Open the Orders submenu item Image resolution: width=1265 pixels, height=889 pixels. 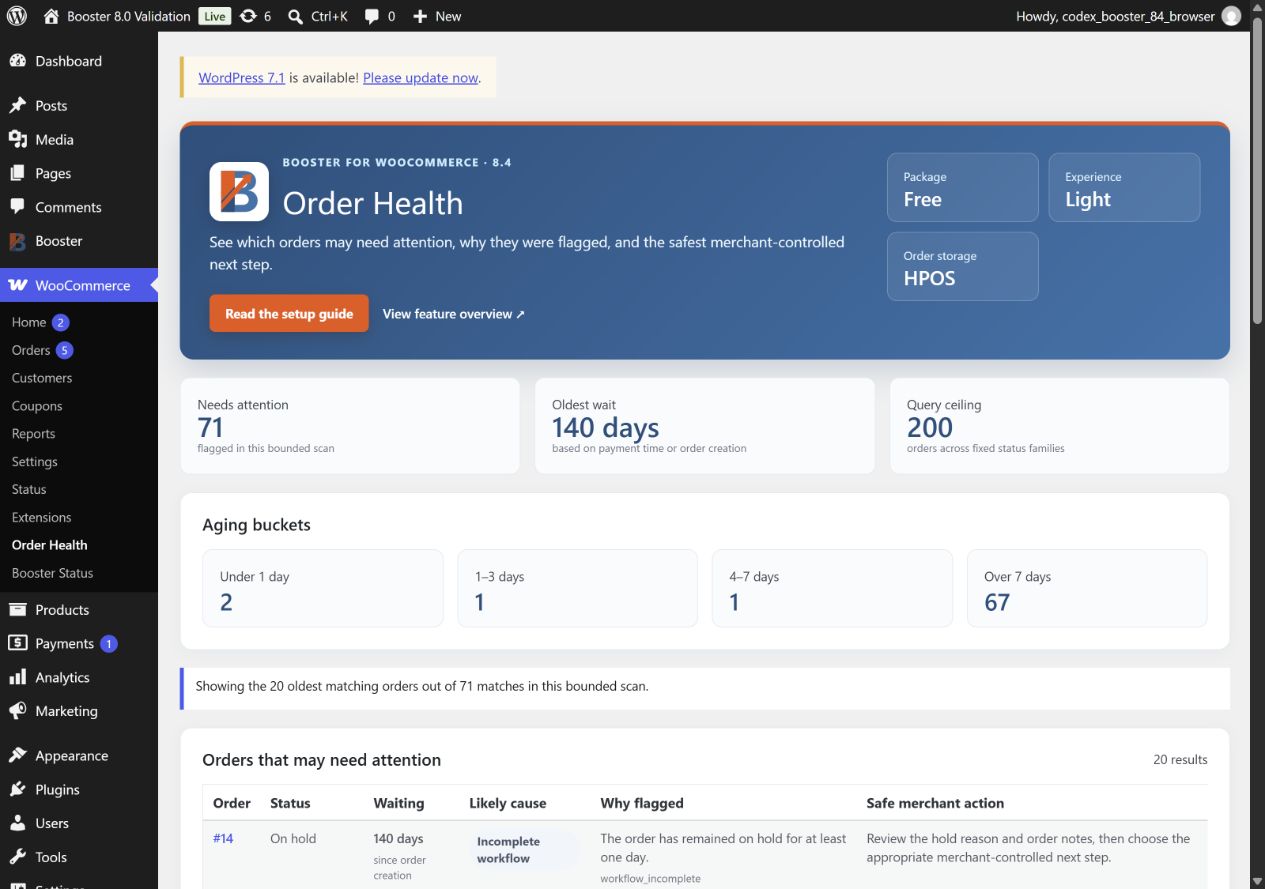click(x=31, y=350)
